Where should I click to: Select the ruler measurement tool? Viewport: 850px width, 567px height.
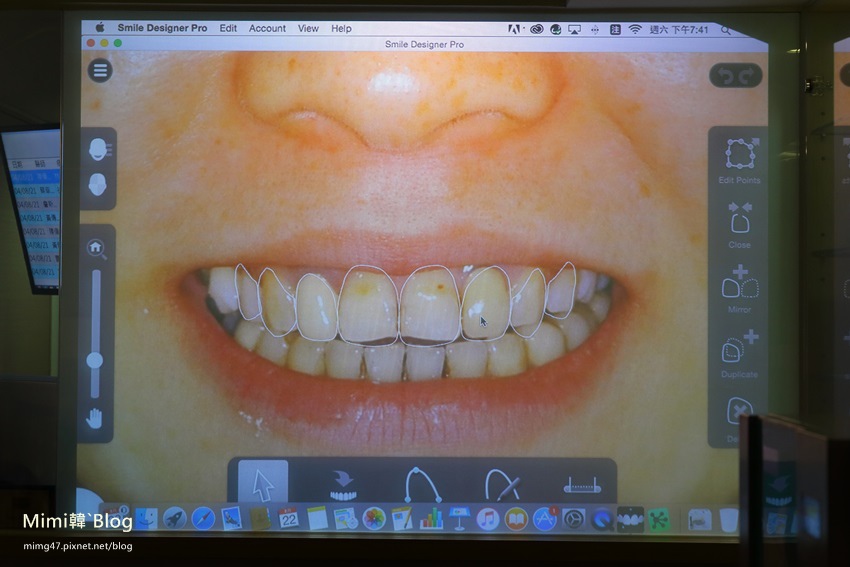pos(582,485)
